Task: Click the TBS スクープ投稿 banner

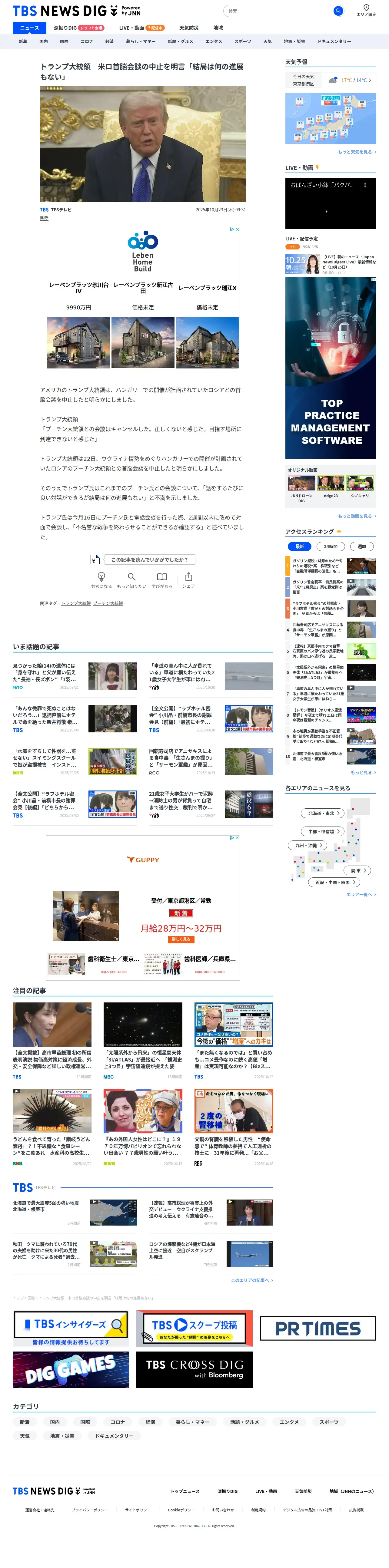Action: (194, 1329)
